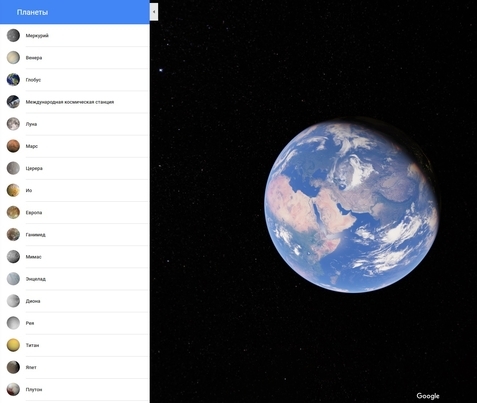Select the yellow Titan icon
Image resolution: width=477 pixels, height=403 pixels.
(x=13, y=345)
